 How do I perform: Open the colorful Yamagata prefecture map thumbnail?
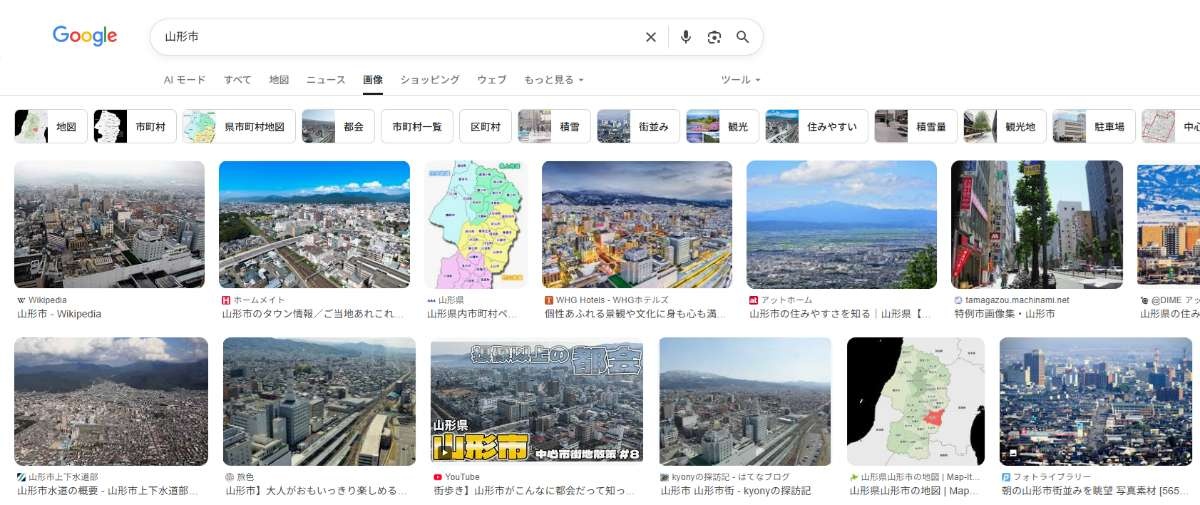click(476, 225)
